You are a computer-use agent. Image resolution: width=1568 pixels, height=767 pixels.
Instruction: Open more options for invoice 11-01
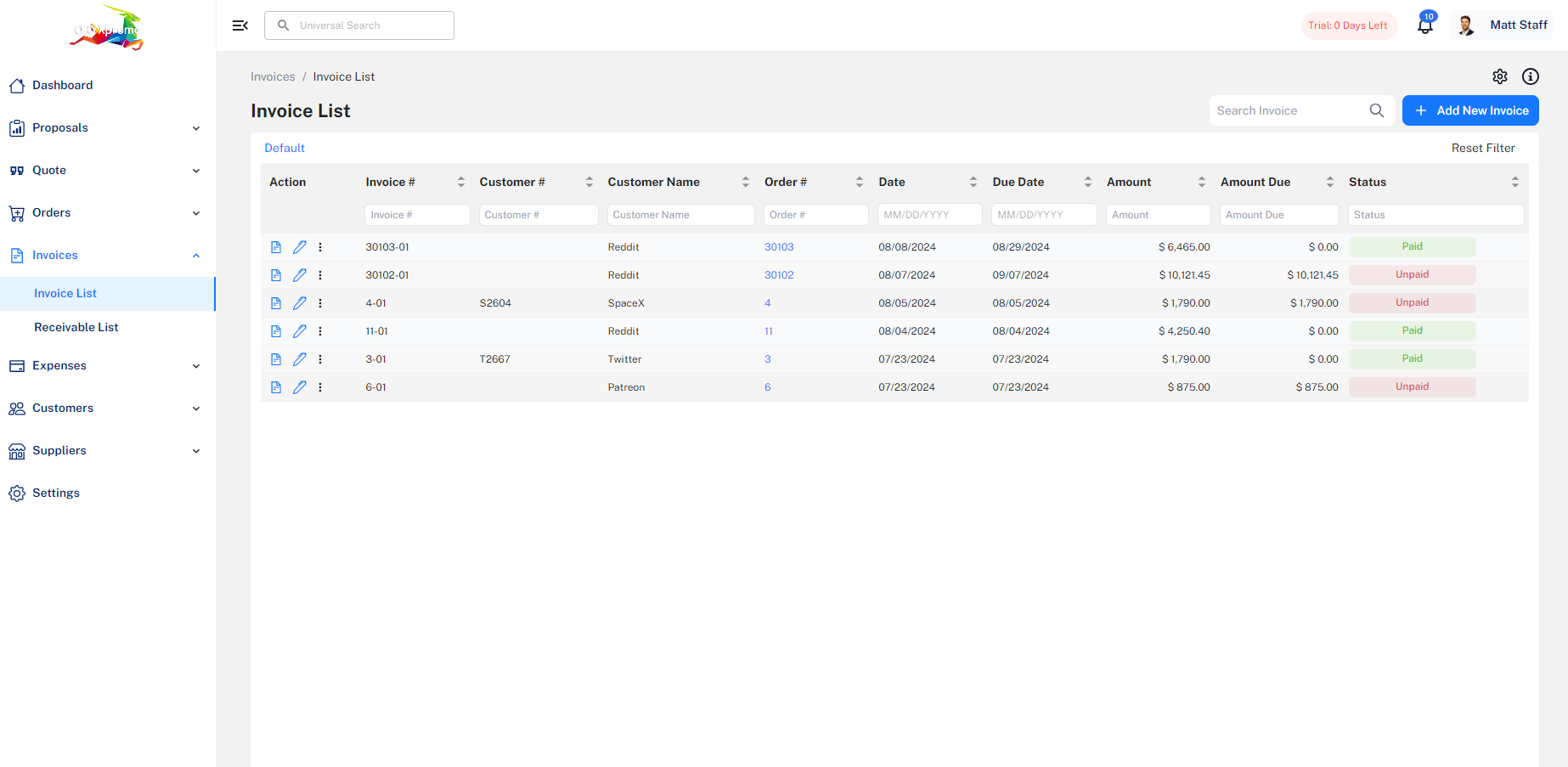pyautogui.click(x=320, y=331)
